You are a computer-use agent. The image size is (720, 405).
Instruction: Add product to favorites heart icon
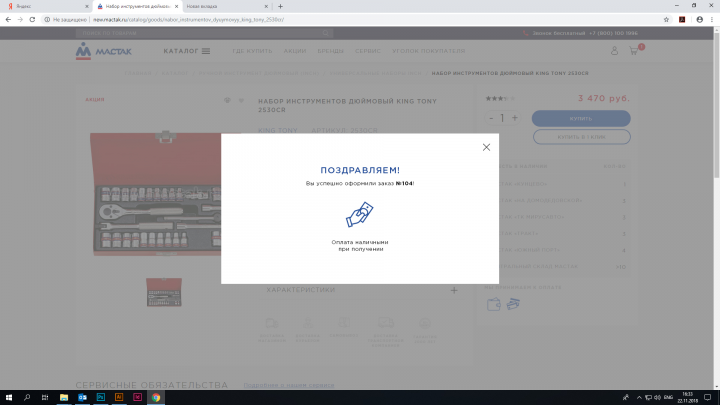[x=241, y=101]
